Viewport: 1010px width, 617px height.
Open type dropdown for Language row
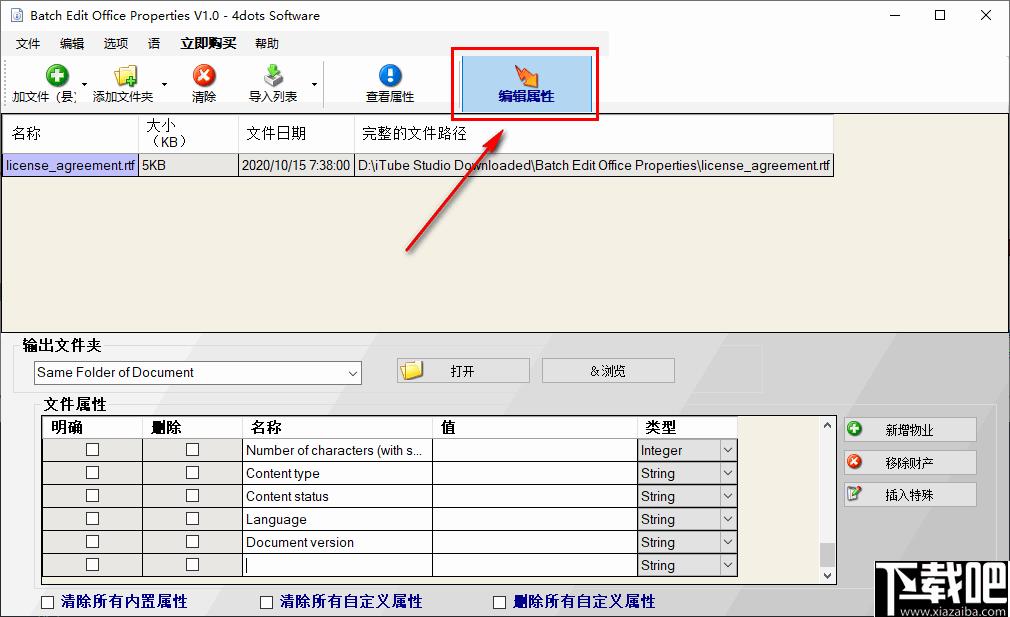click(727, 519)
